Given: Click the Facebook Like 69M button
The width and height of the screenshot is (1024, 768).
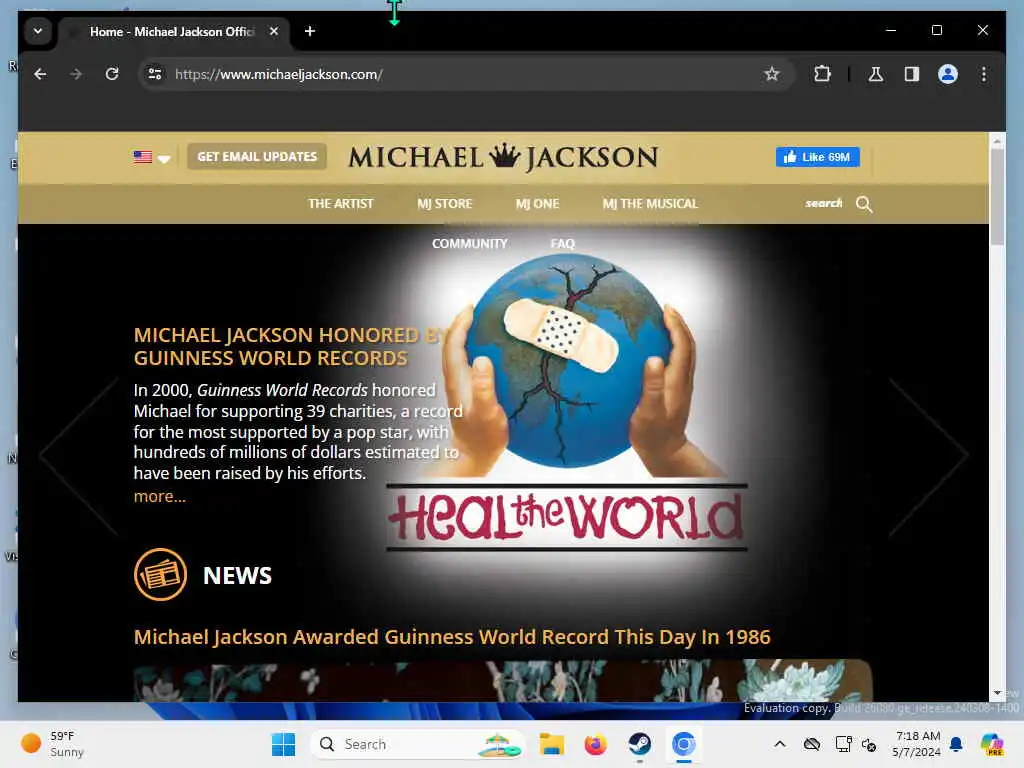Looking at the screenshot, I should point(818,157).
